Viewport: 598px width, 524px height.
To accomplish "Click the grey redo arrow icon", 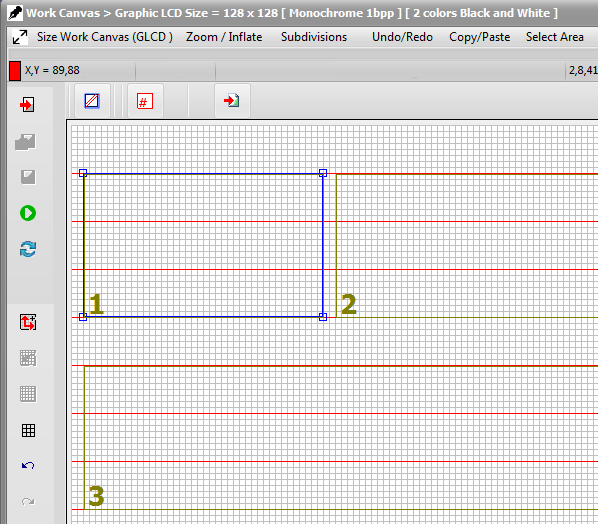I will [x=28, y=501].
